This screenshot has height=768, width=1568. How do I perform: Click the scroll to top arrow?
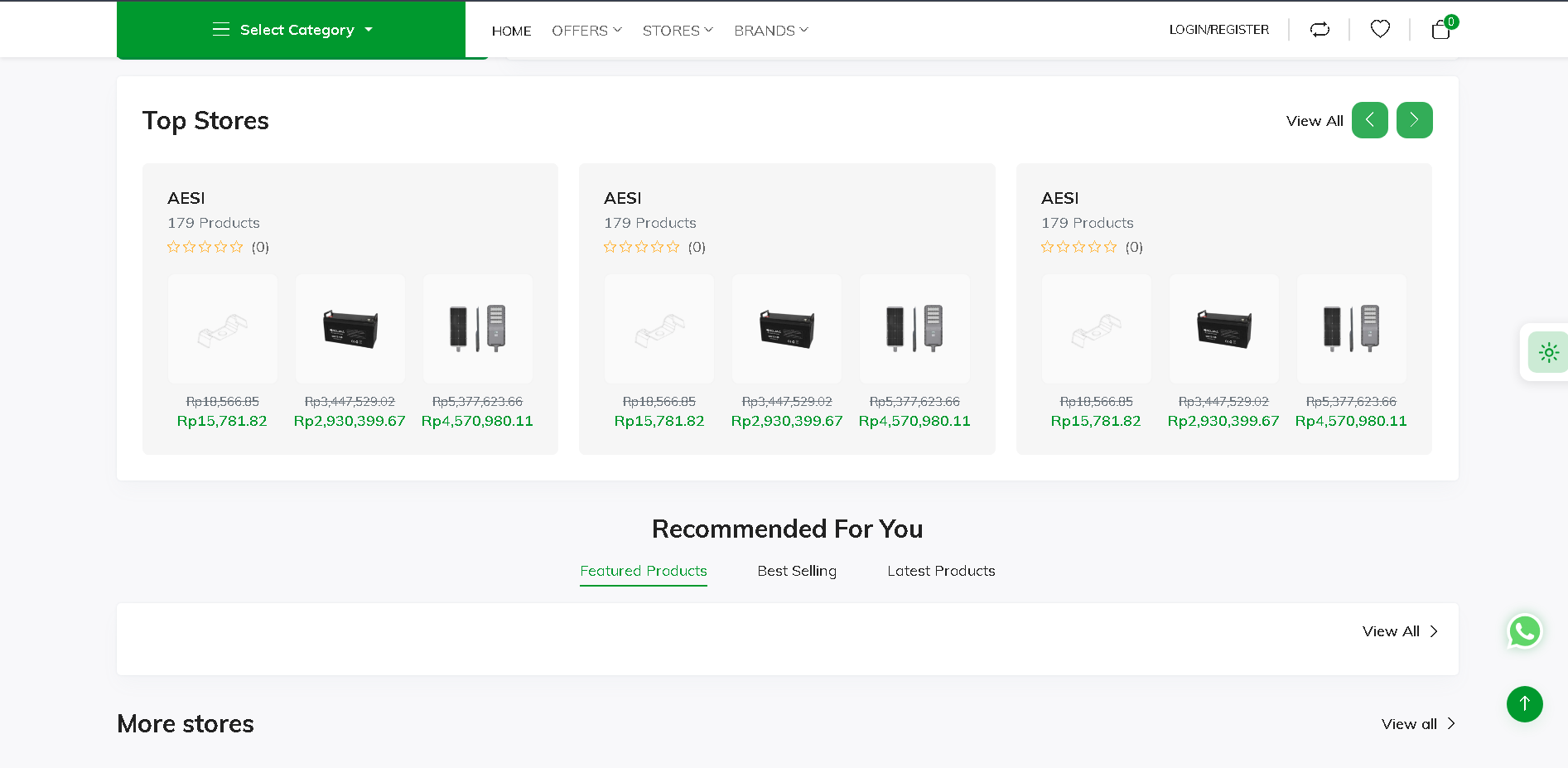click(x=1524, y=704)
